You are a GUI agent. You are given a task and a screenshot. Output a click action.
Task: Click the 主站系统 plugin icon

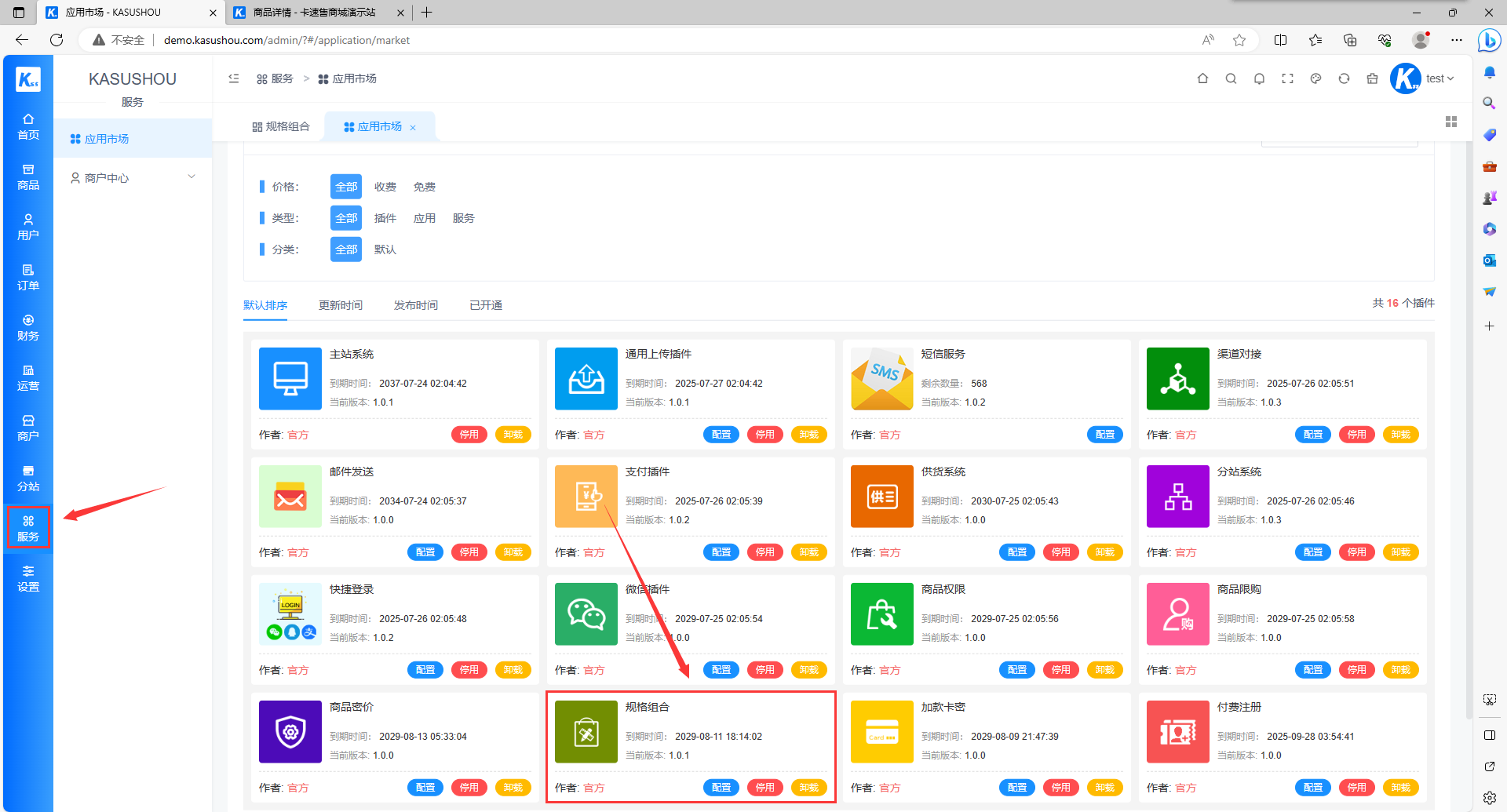coord(290,378)
